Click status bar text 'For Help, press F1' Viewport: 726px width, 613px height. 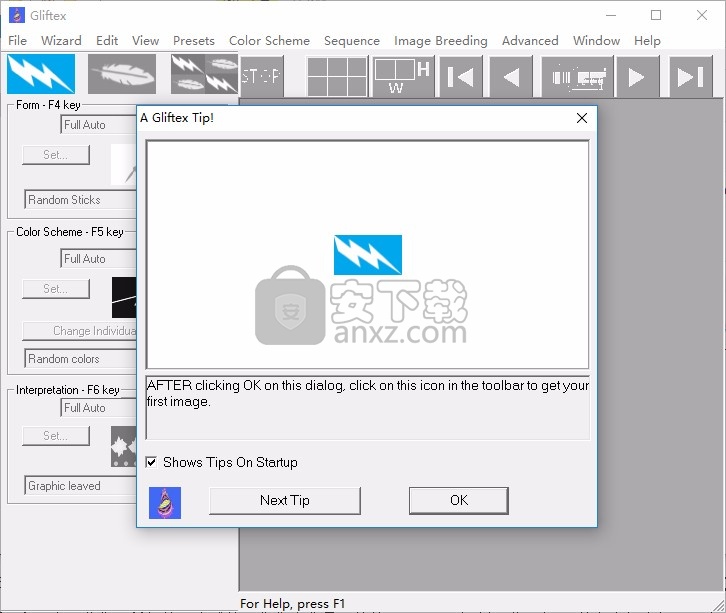[x=293, y=604]
